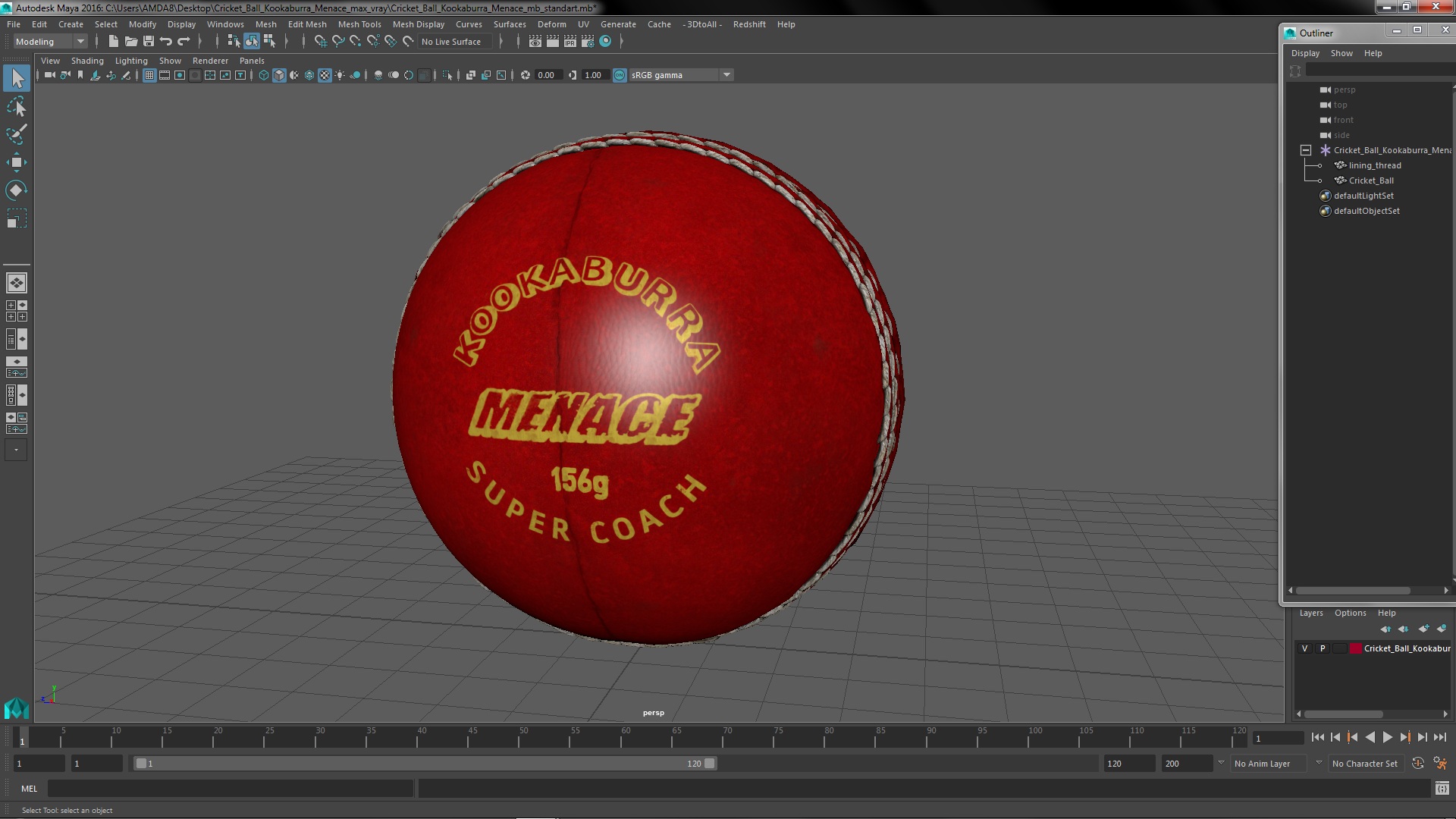Create layer from selected objects
This screenshot has width=1456, height=819.
click(x=1442, y=629)
